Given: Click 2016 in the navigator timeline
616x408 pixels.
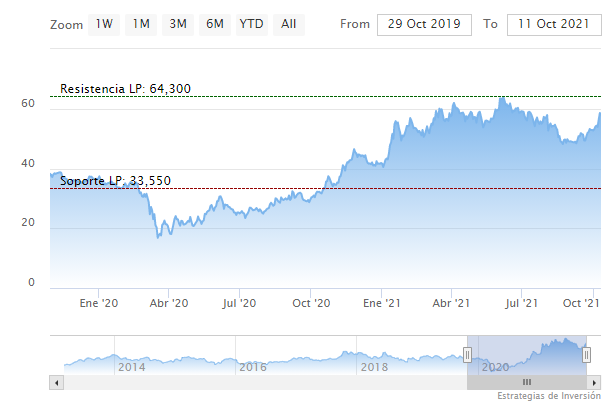Looking at the screenshot, I should point(253,367).
